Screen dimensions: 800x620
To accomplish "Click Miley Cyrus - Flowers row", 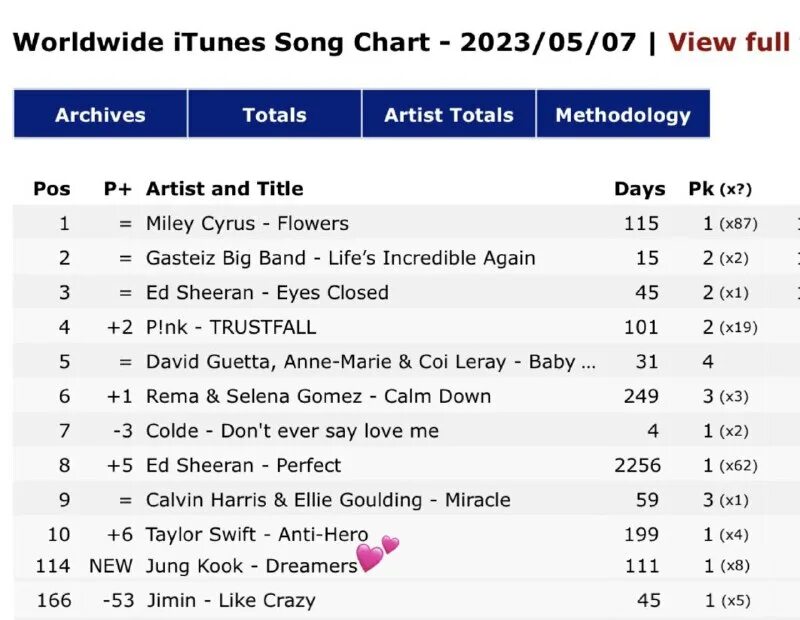I will coord(247,223).
